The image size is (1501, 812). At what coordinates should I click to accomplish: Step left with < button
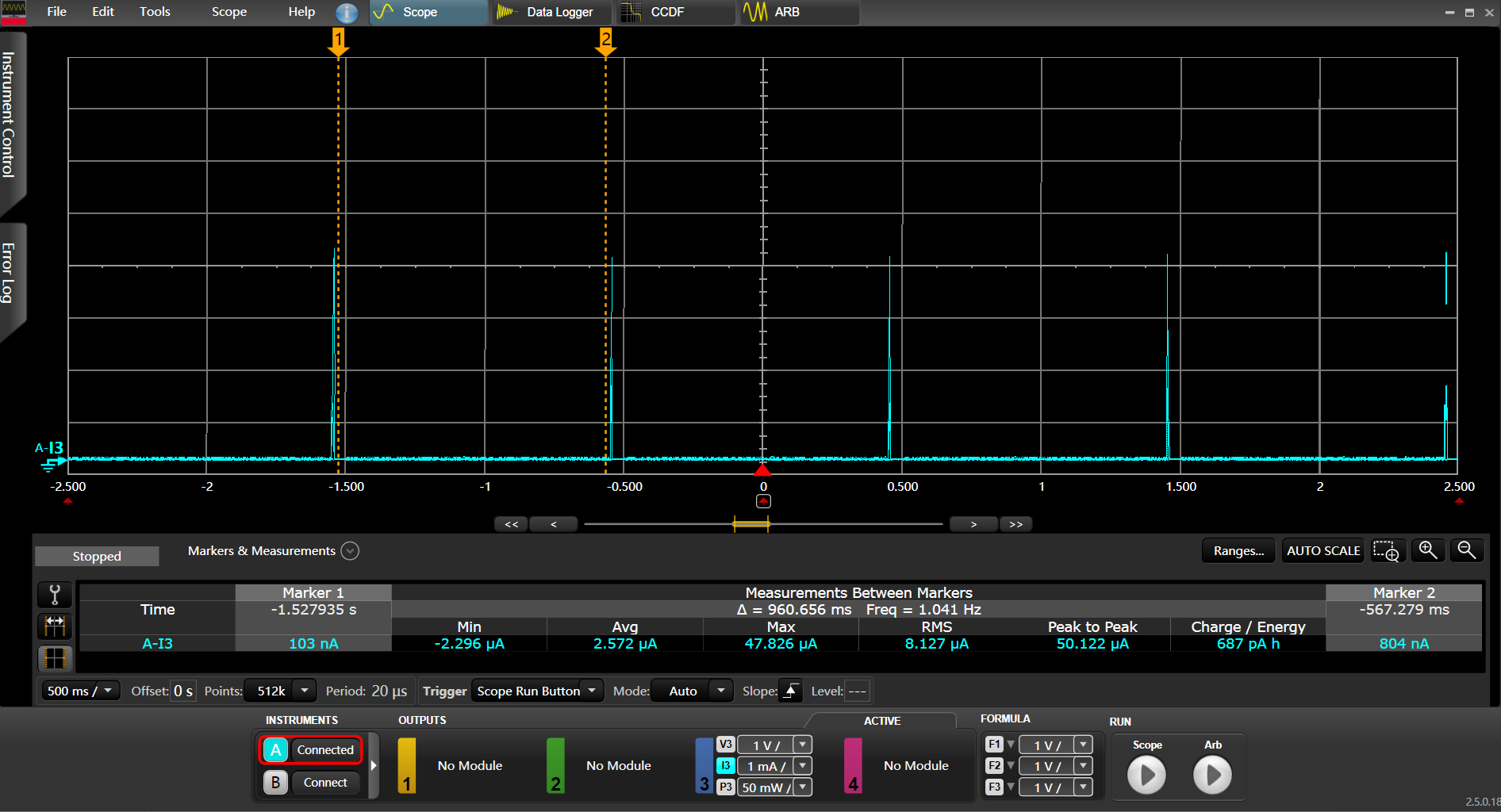[553, 524]
